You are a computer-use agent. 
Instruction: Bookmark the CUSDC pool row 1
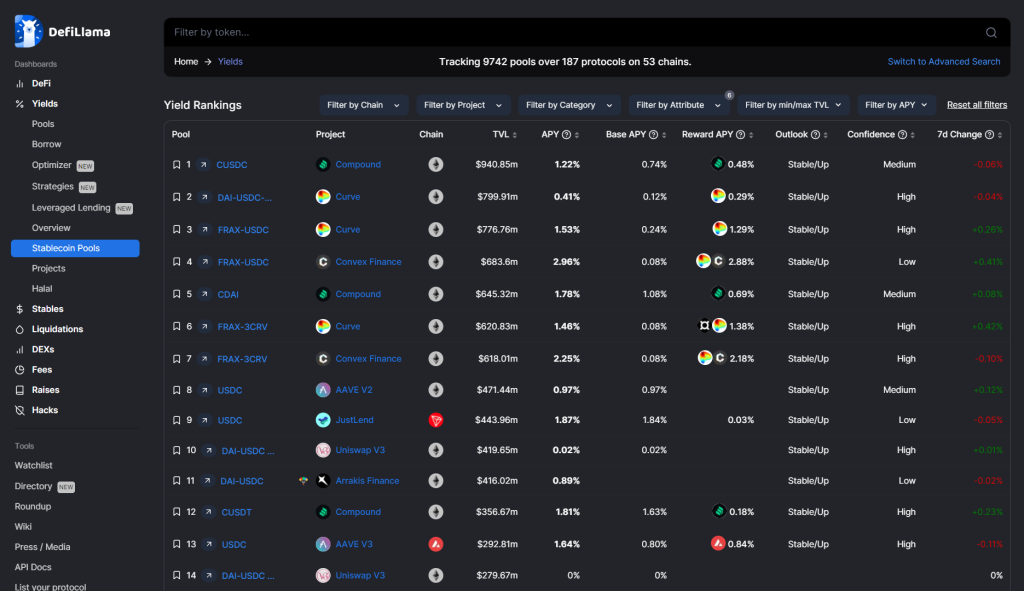point(176,165)
